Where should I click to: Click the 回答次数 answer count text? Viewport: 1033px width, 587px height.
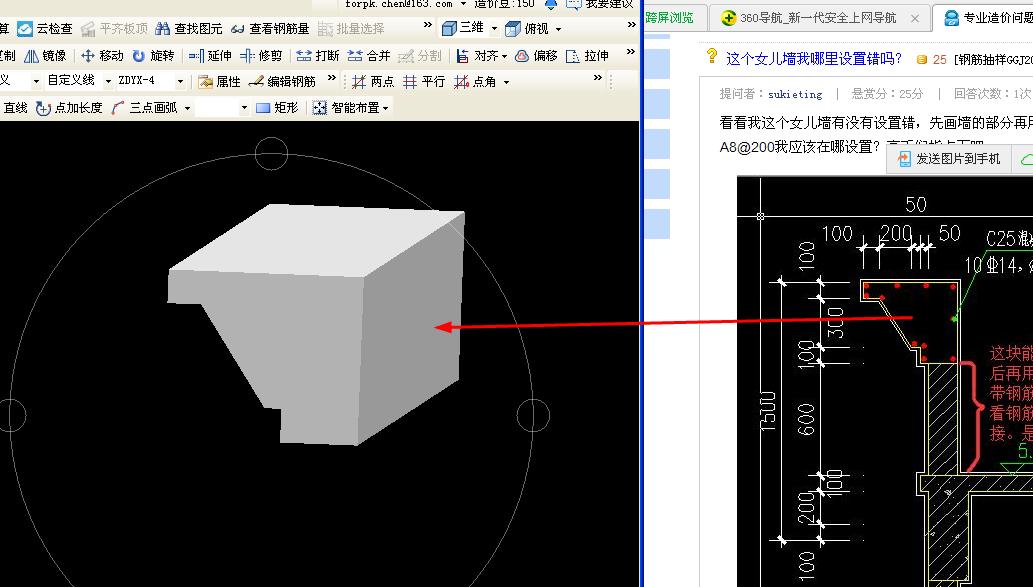(992, 94)
